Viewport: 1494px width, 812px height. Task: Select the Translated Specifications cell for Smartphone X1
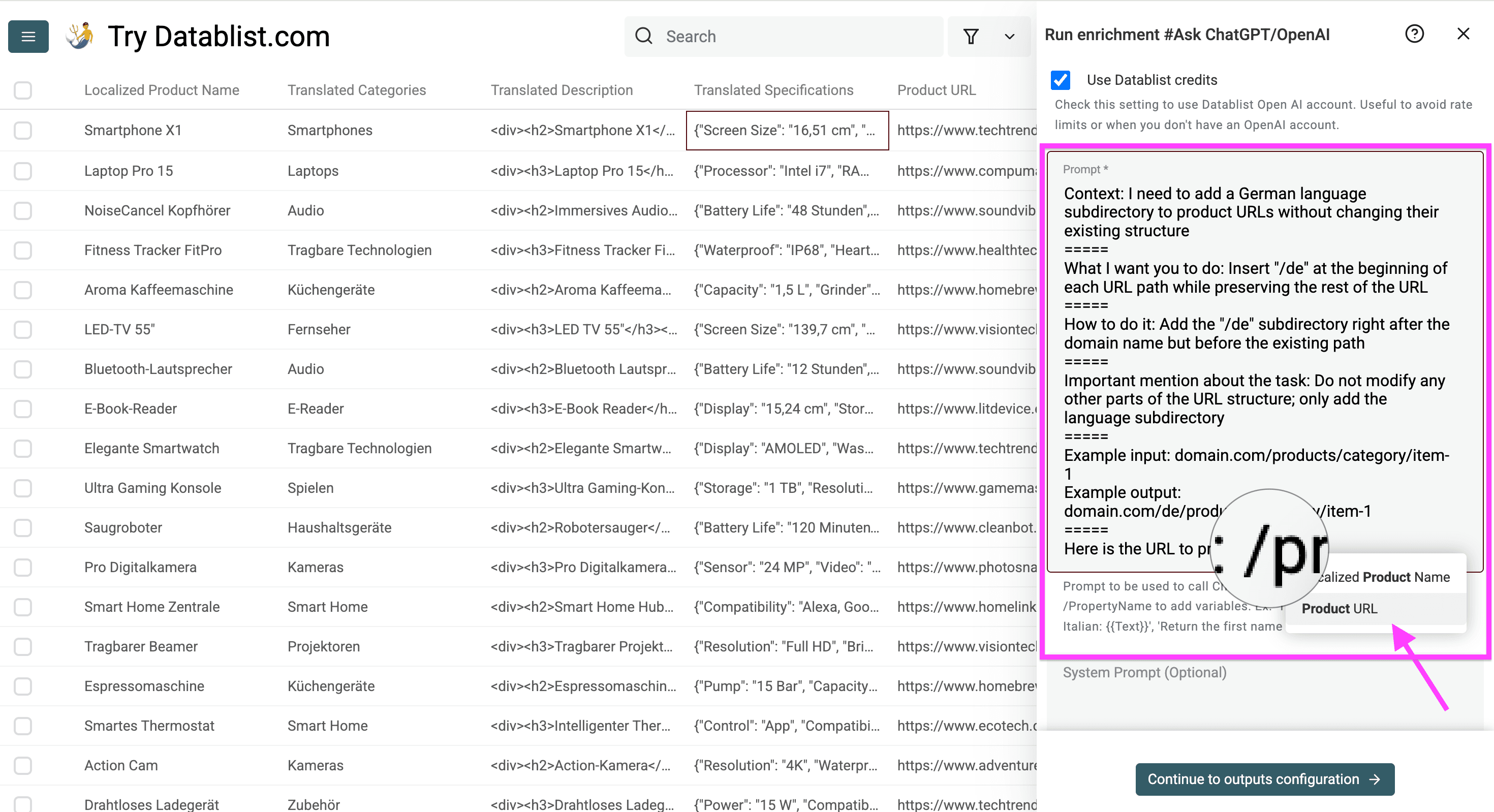pos(787,130)
